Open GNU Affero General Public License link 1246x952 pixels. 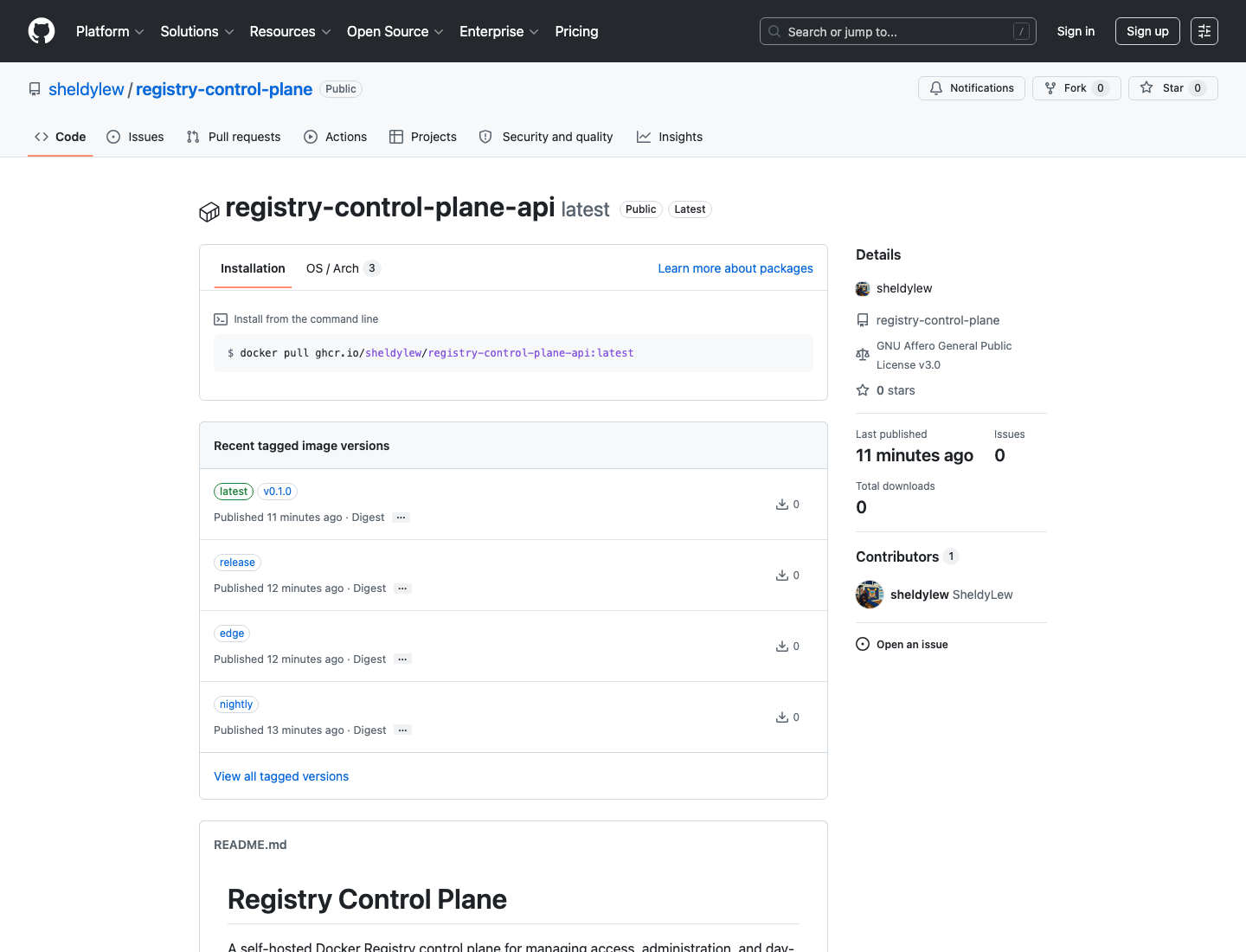(x=944, y=355)
